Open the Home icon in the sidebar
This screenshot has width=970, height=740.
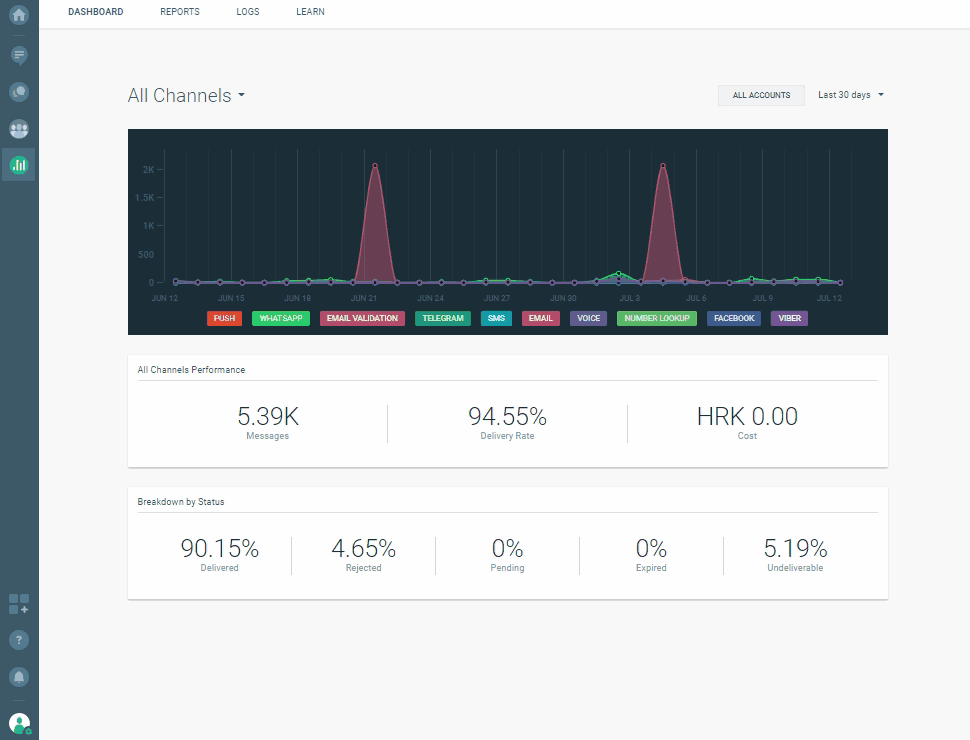[x=18, y=14]
